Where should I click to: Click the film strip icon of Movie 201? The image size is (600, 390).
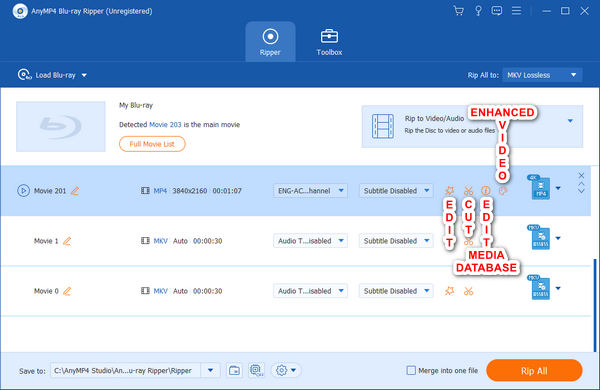pyautogui.click(x=145, y=191)
